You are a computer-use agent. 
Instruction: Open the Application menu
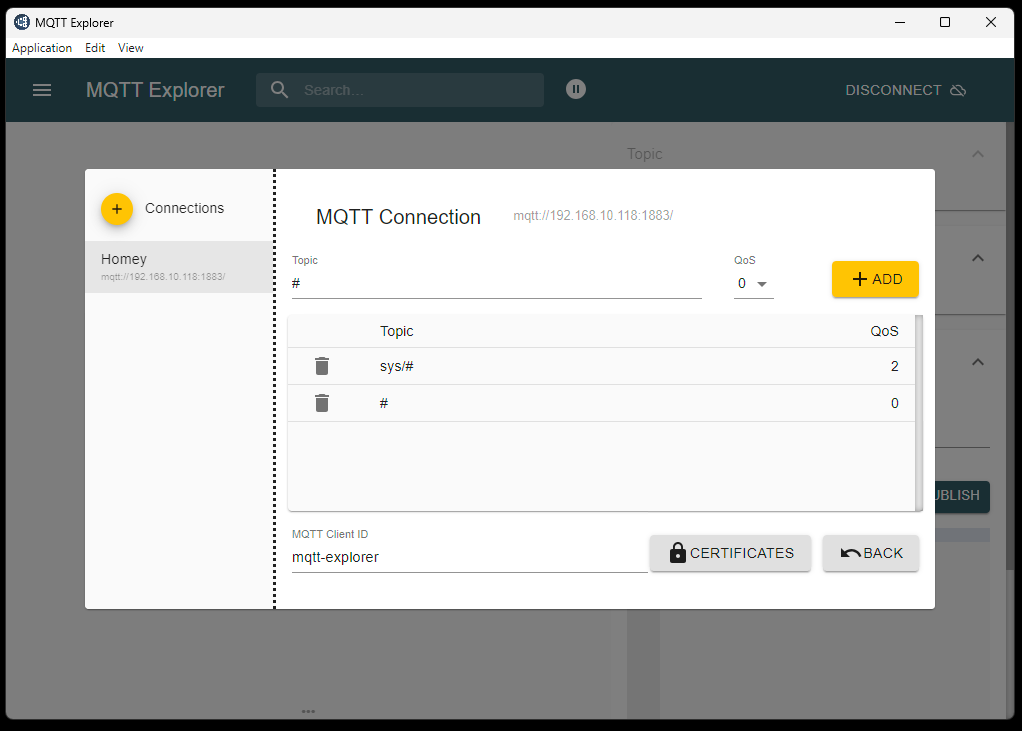pyautogui.click(x=42, y=48)
